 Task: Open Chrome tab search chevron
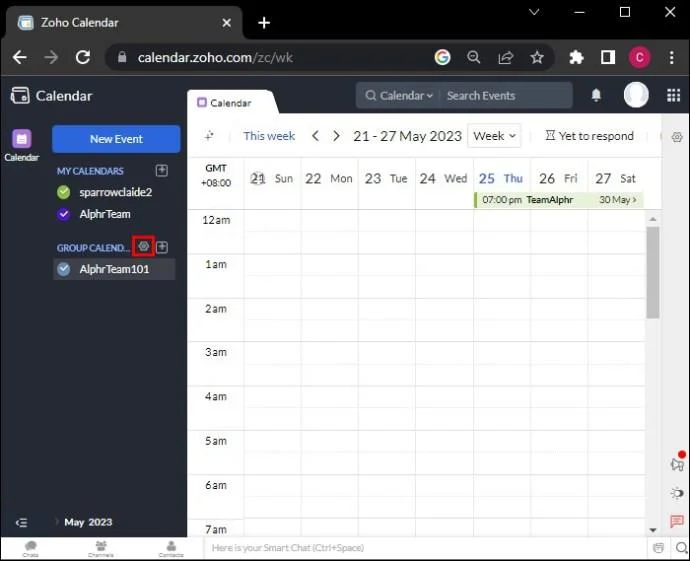coord(534,12)
